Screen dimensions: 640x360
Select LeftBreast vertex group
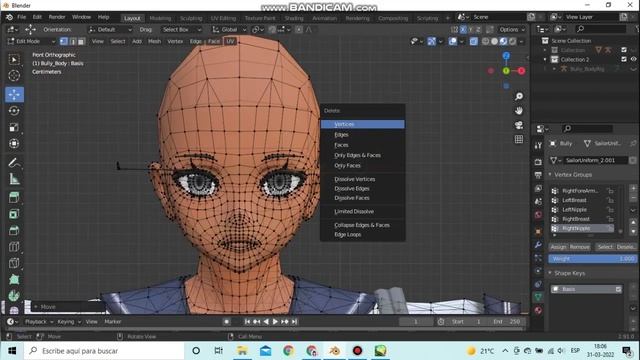[582, 200]
